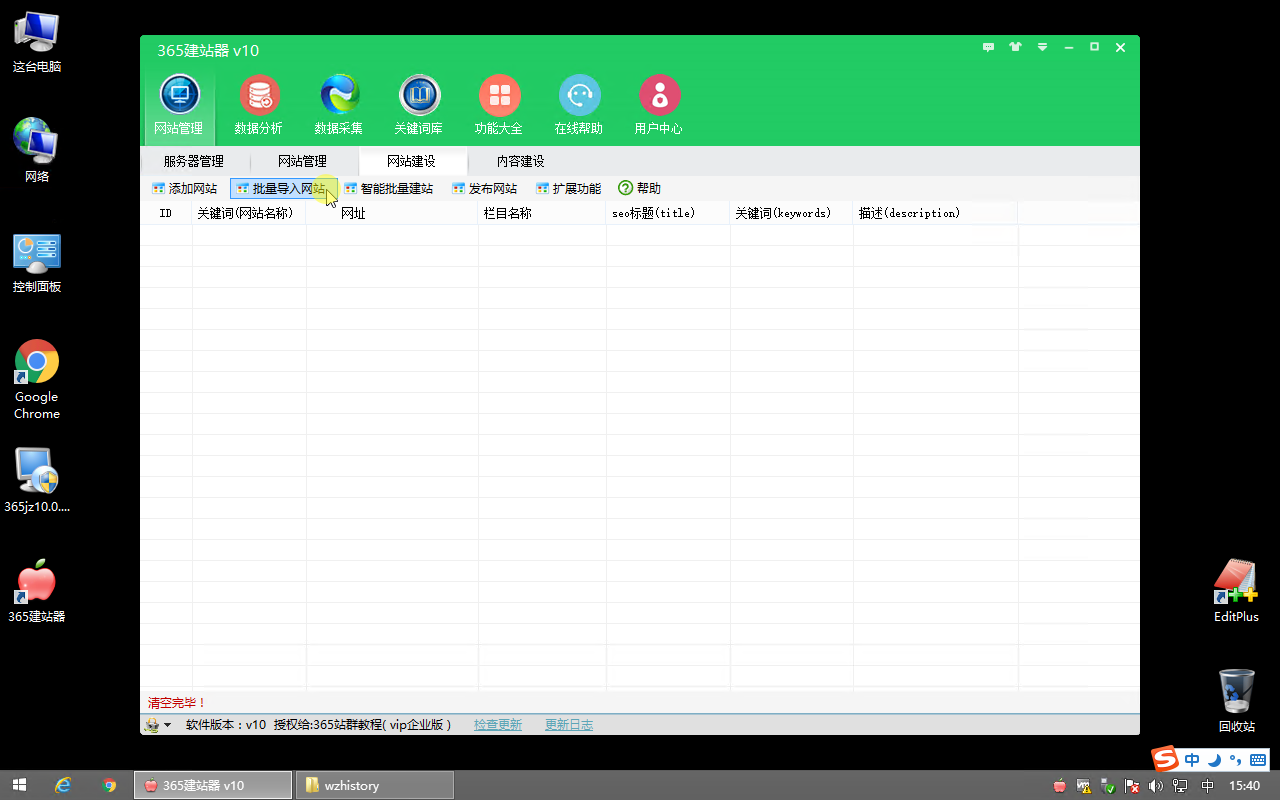Click the taskbar 中 language indicator
Screen dimensions: 1280x800
tap(1207, 786)
